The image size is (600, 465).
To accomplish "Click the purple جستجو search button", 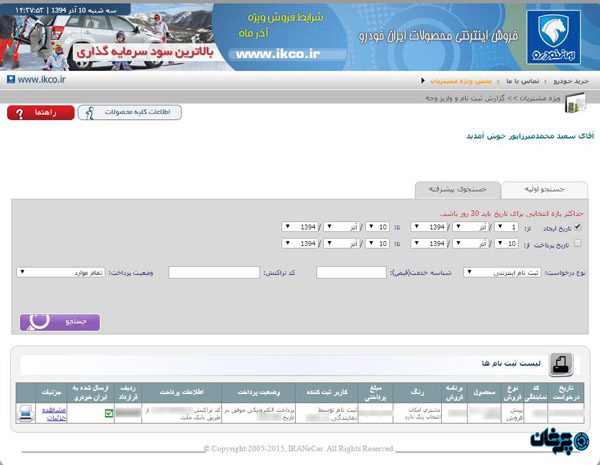I will pos(60,322).
